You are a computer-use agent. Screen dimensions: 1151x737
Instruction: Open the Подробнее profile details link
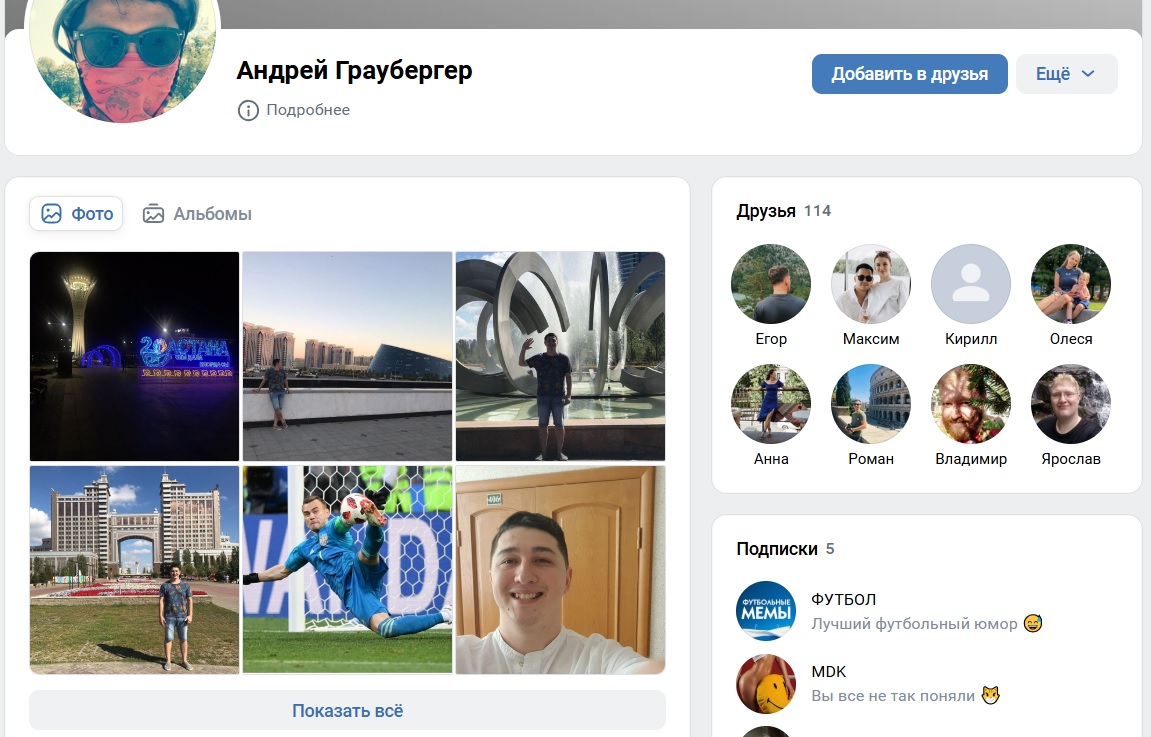tap(308, 110)
